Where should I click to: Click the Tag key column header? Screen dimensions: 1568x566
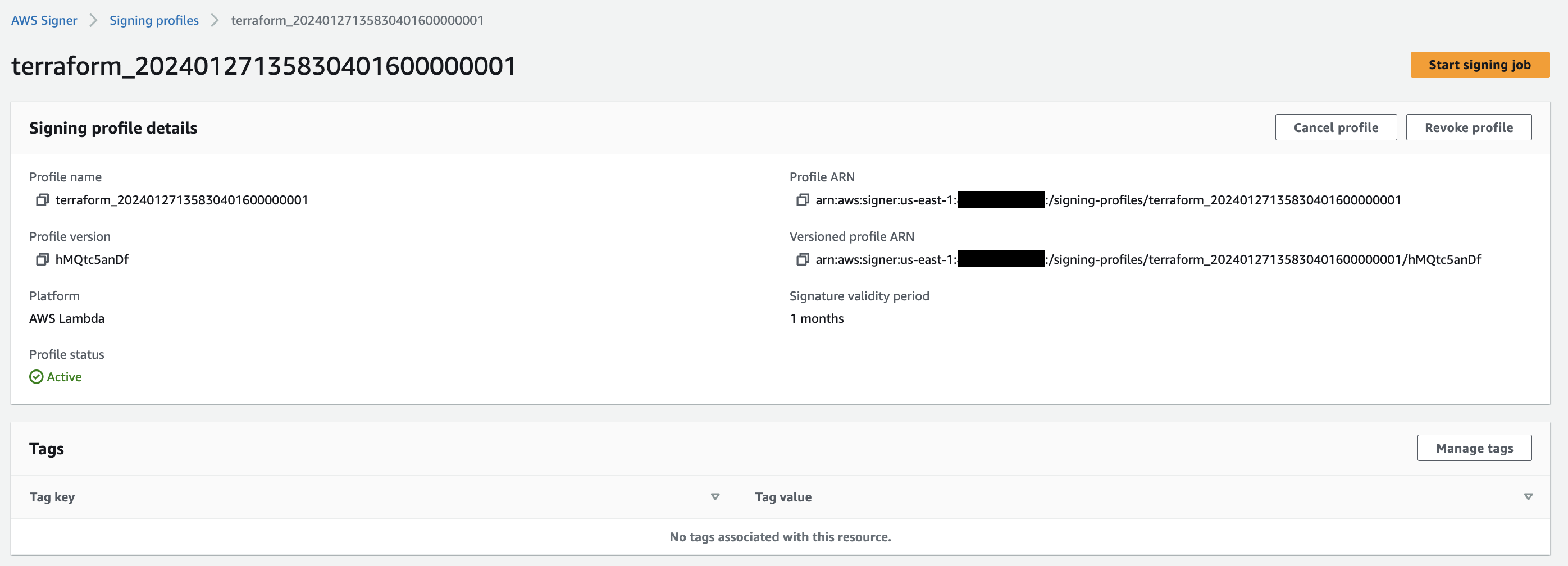pos(52,497)
